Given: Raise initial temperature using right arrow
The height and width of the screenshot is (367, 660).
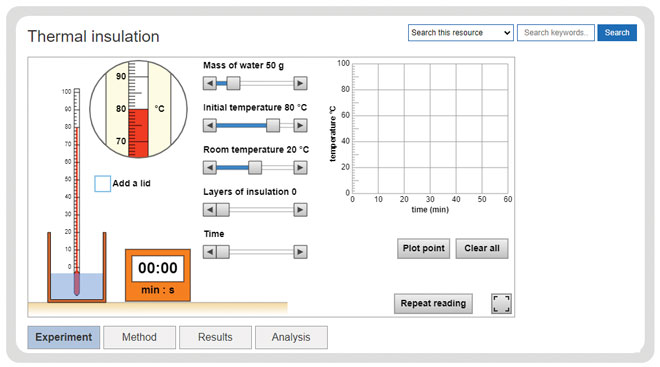Looking at the screenshot, I should click(x=300, y=125).
